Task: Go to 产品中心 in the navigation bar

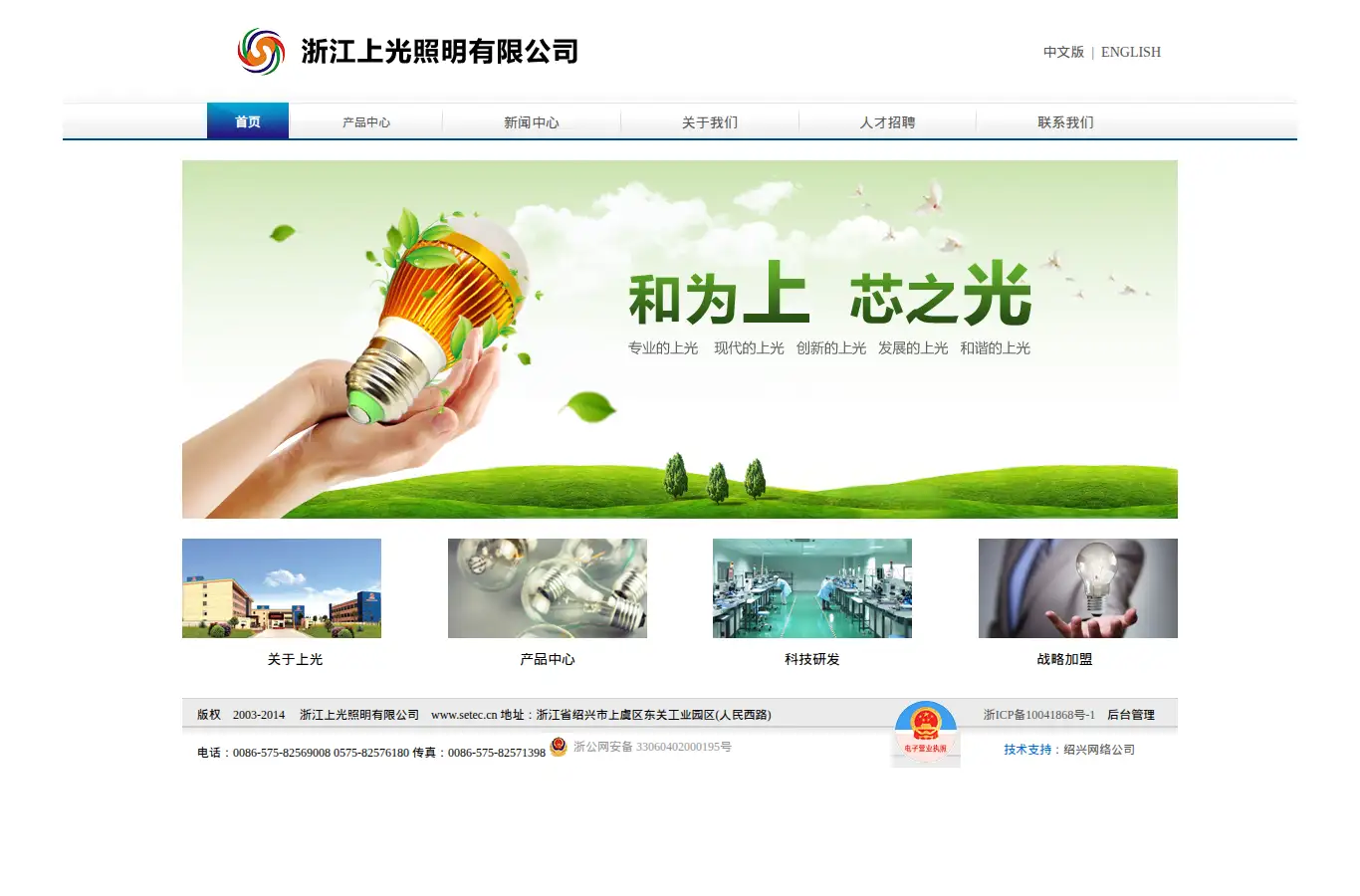Action: pos(366,122)
